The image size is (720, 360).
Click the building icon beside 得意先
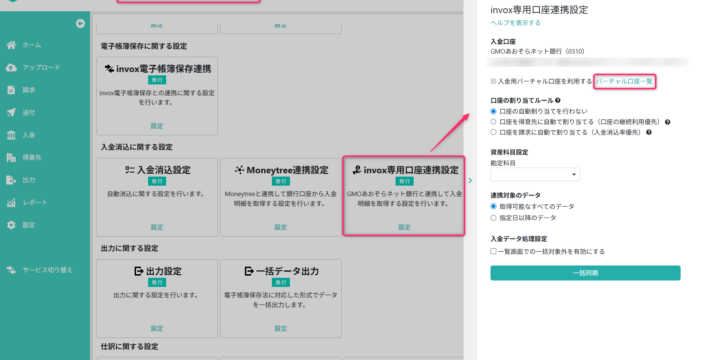coord(11,158)
